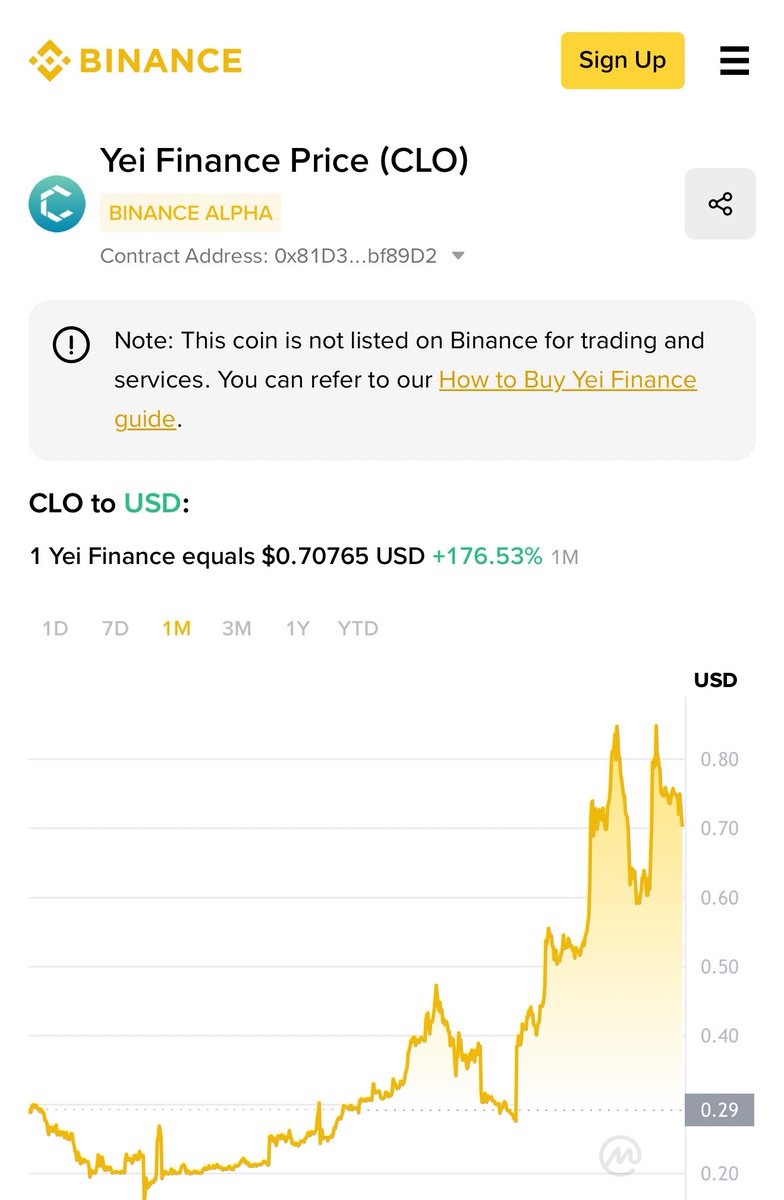
Task: Click the contract address text
Action: 268,256
